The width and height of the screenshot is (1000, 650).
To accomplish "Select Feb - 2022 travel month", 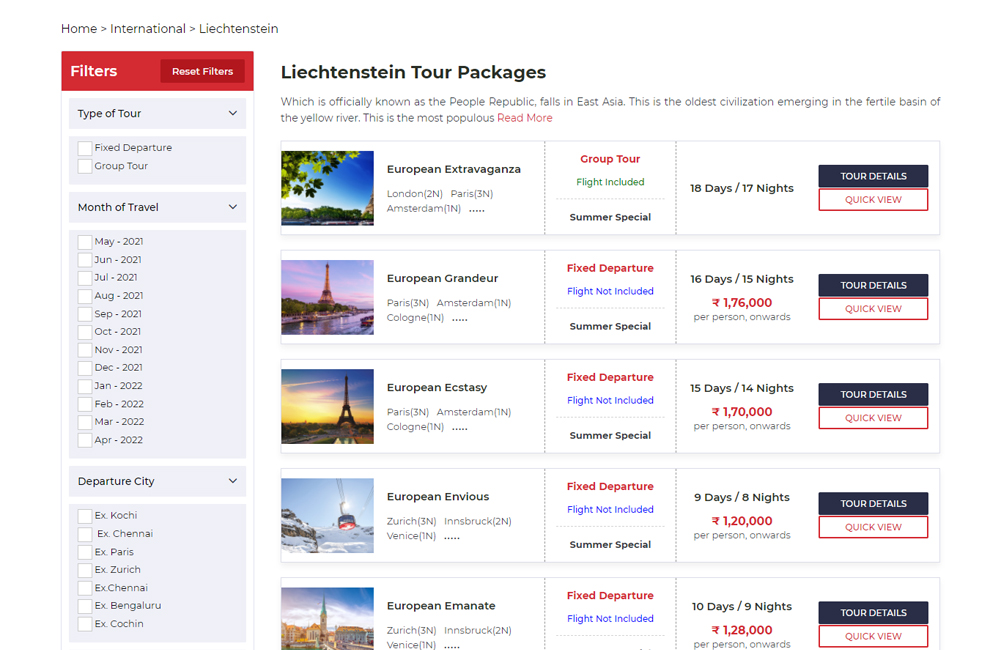I will 85,404.
